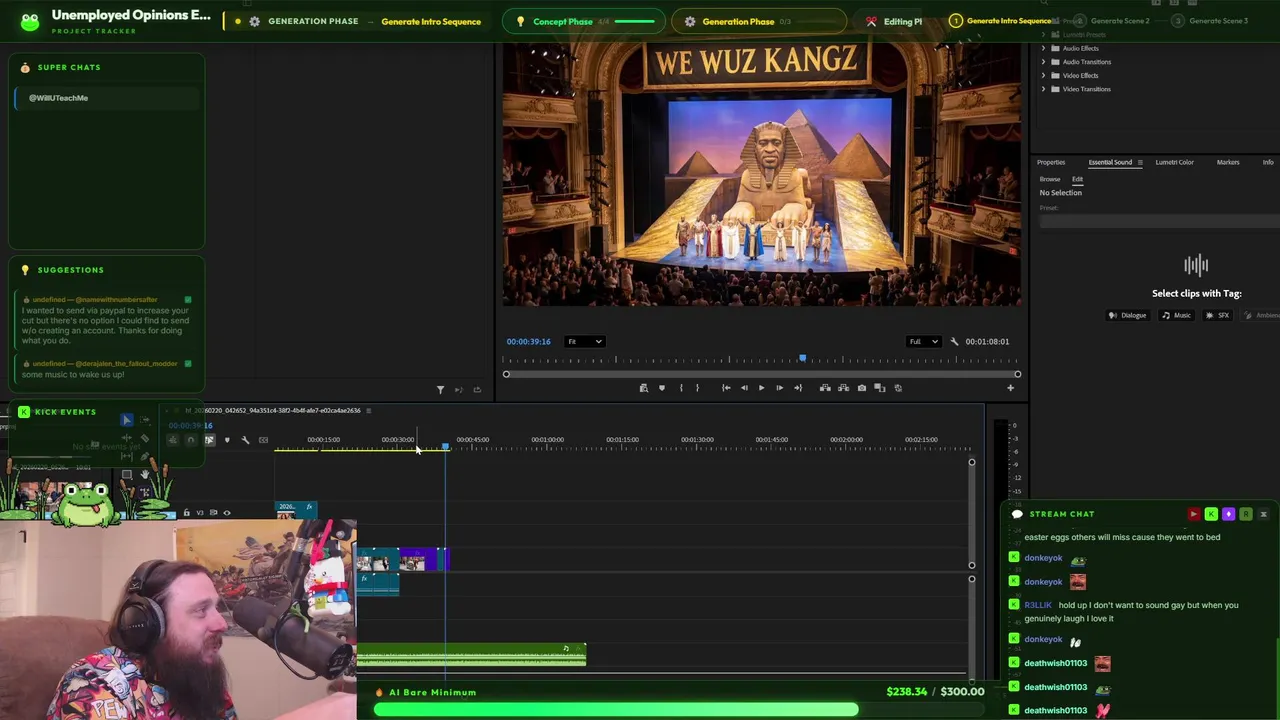Select the Razor tool
1280x720 pixels.
tap(145, 438)
